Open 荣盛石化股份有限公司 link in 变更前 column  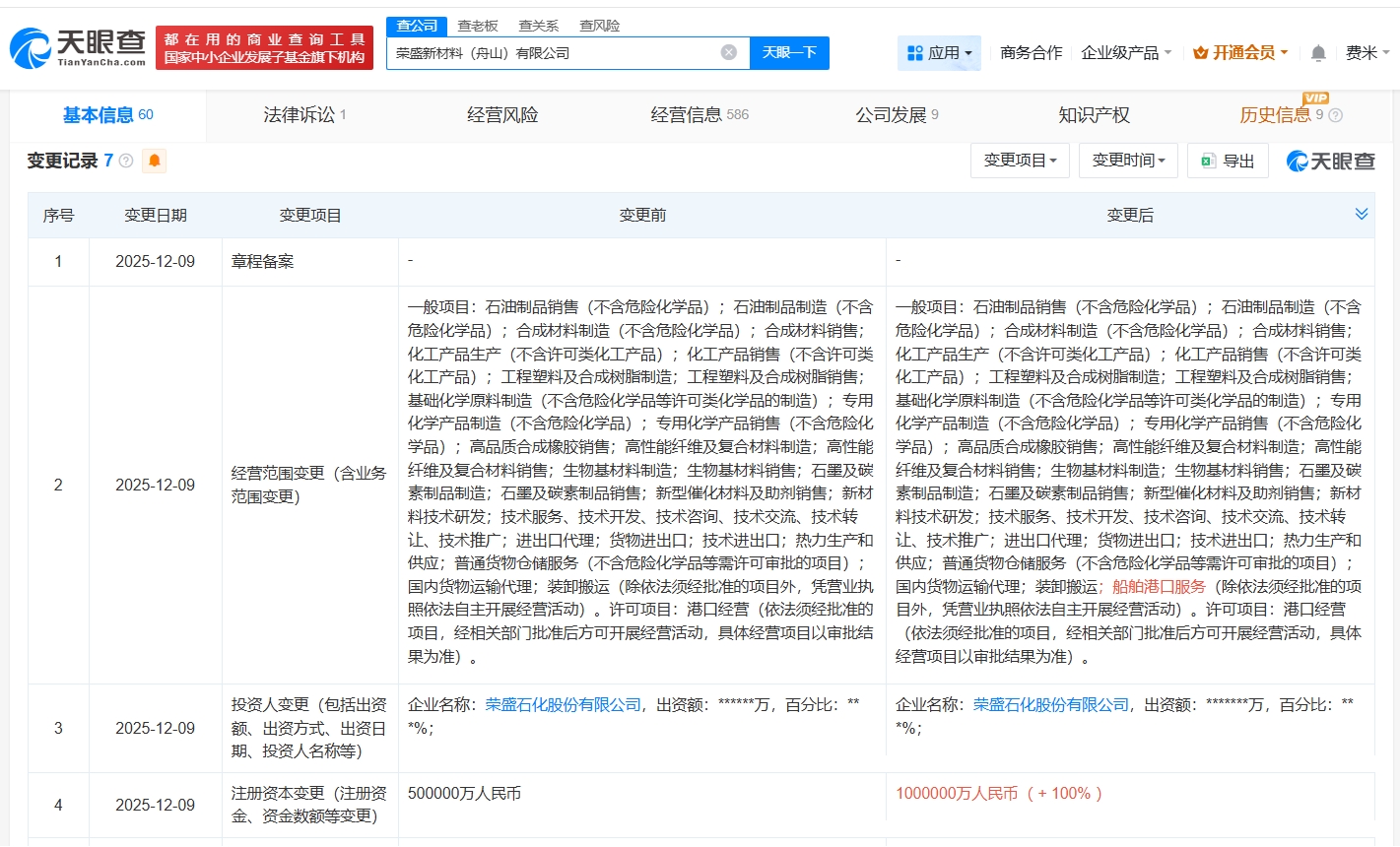(563, 705)
